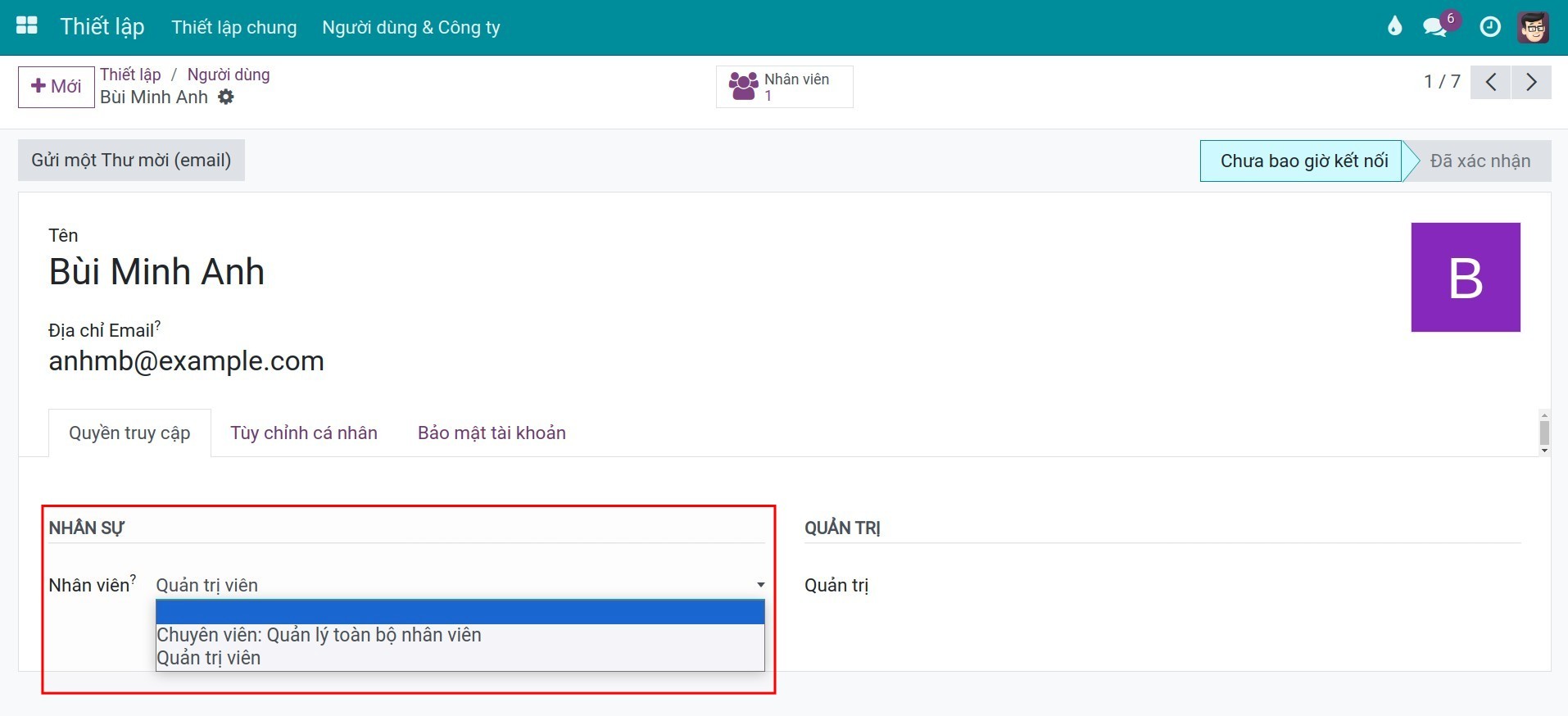Click the 1 / 7 pager counter
Screen dimensions: 1568x716
click(x=1442, y=82)
